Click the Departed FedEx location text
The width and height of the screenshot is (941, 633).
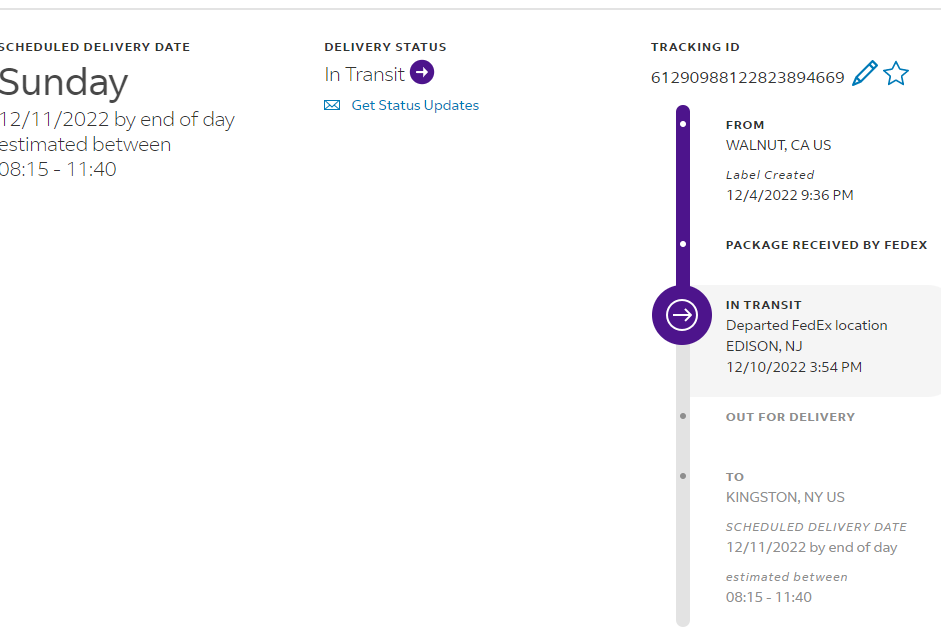(806, 325)
